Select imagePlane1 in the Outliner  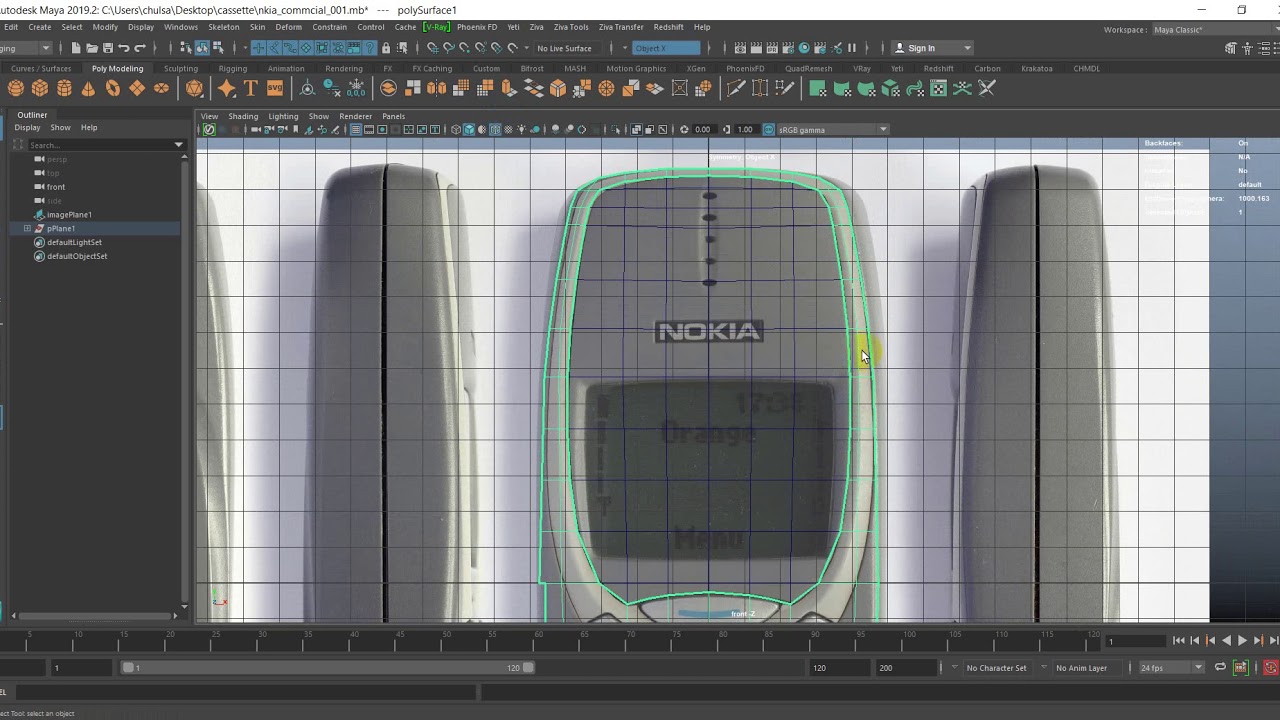(69, 215)
